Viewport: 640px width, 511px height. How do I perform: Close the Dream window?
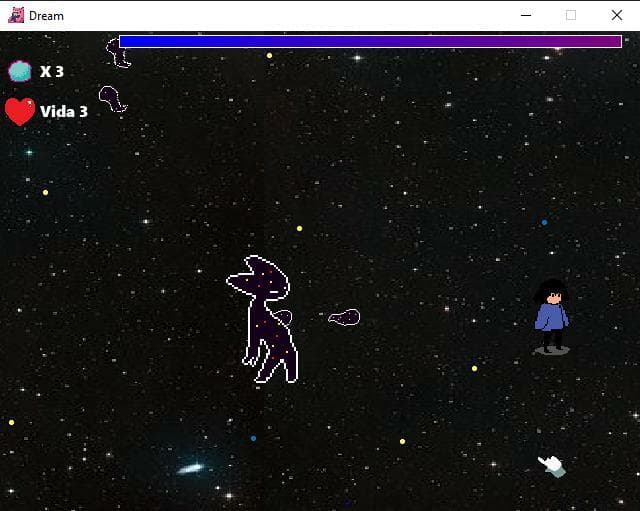[x=617, y=16]
